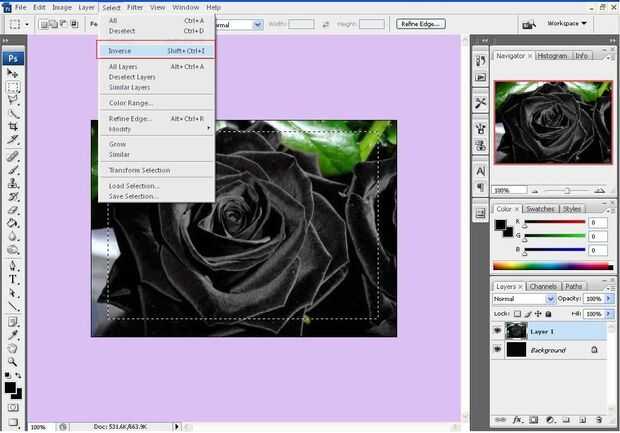This screenshot has height=433, width=620.
Task: Select the Hand tool
Action: 13,348
